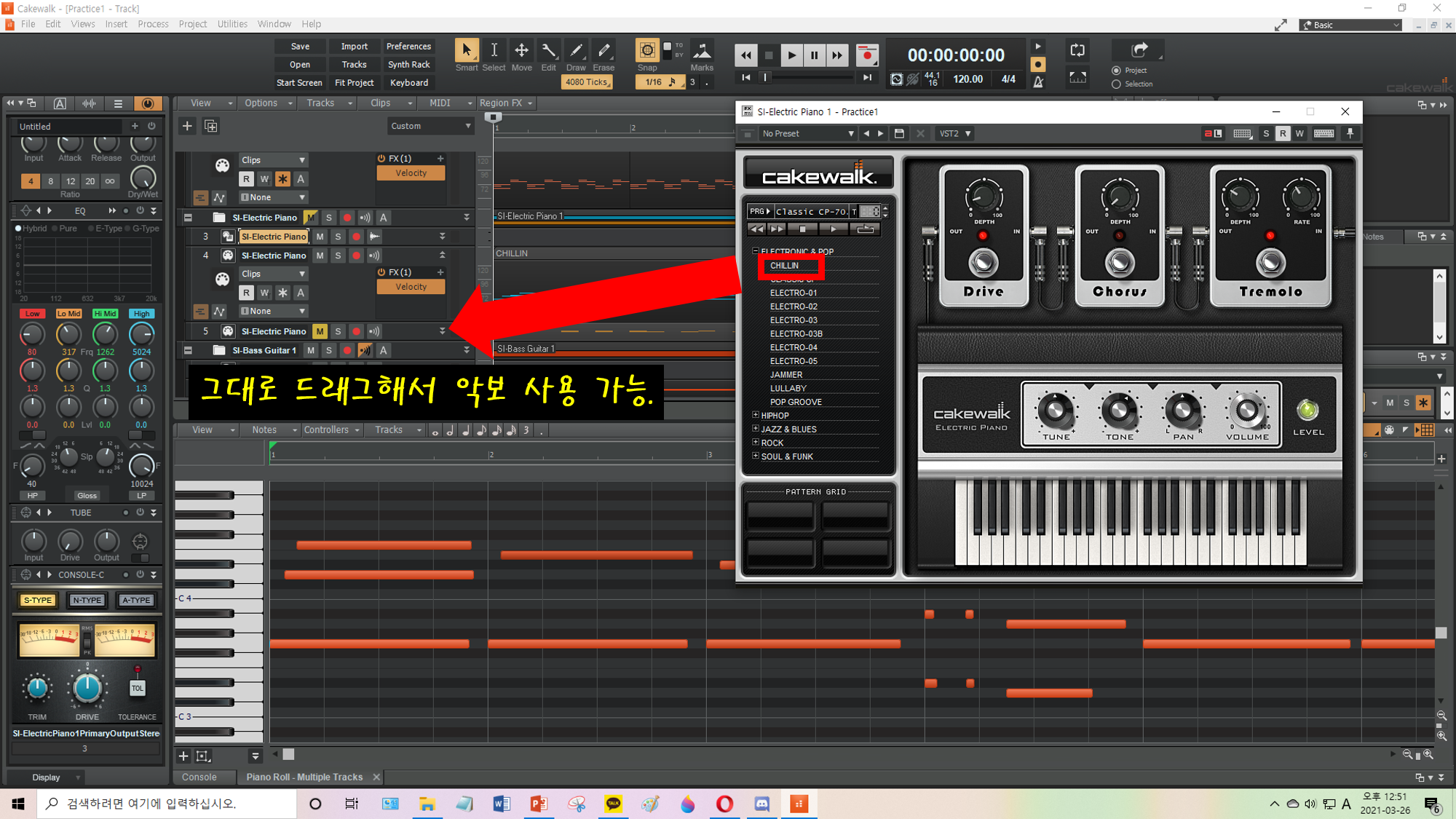Open the Marks module icon
Screen dimensions: 1456x819
pos(702,51)
